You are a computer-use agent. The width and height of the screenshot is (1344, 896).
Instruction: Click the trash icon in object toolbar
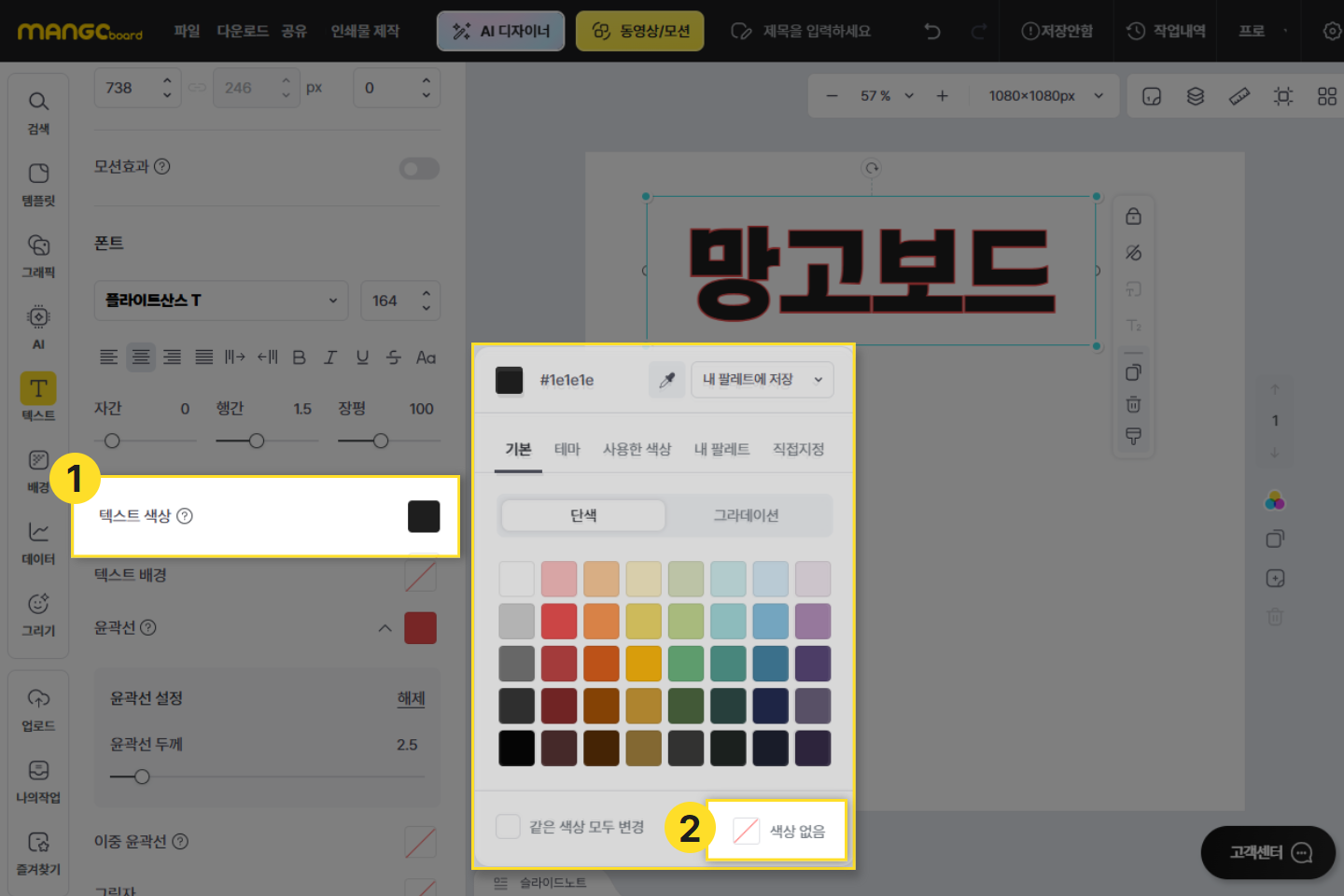click(x=1133, y=404)
